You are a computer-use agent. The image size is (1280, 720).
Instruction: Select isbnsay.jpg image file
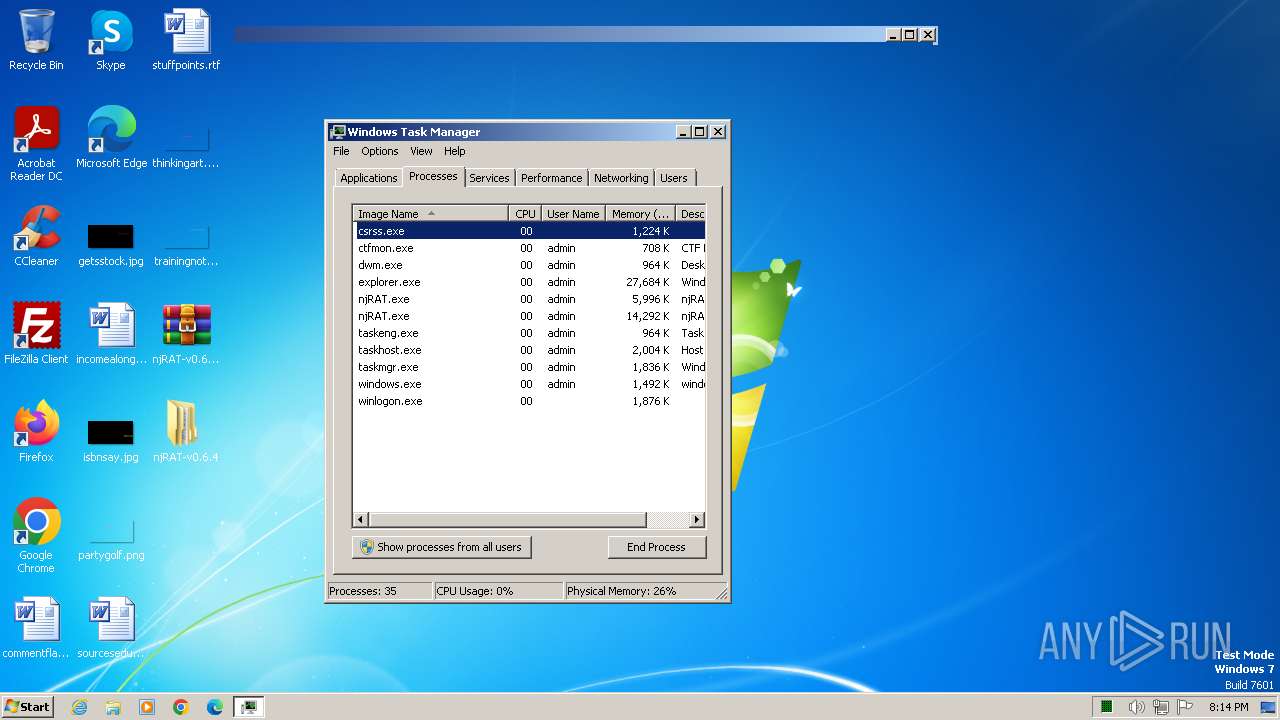pos(110,440)
